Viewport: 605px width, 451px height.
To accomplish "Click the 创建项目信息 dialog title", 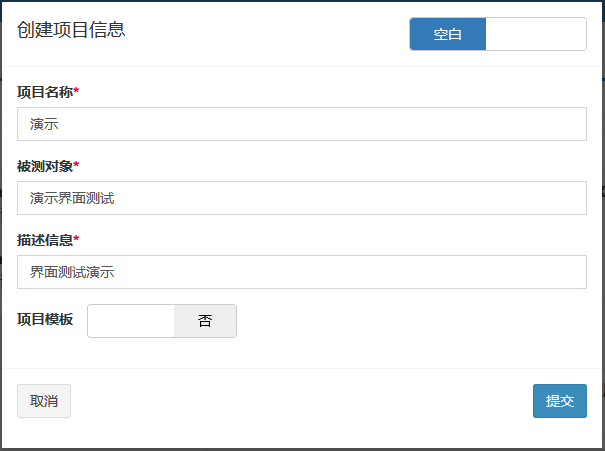I will [x=71, y=30].
